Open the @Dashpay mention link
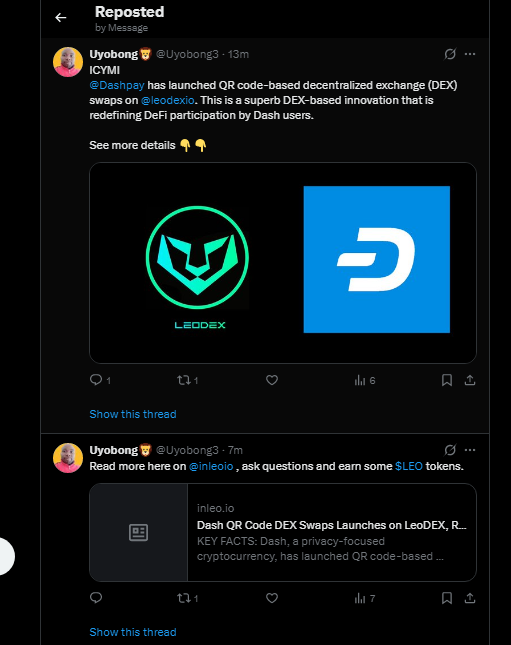511x645 pixels. coord(117,85)
